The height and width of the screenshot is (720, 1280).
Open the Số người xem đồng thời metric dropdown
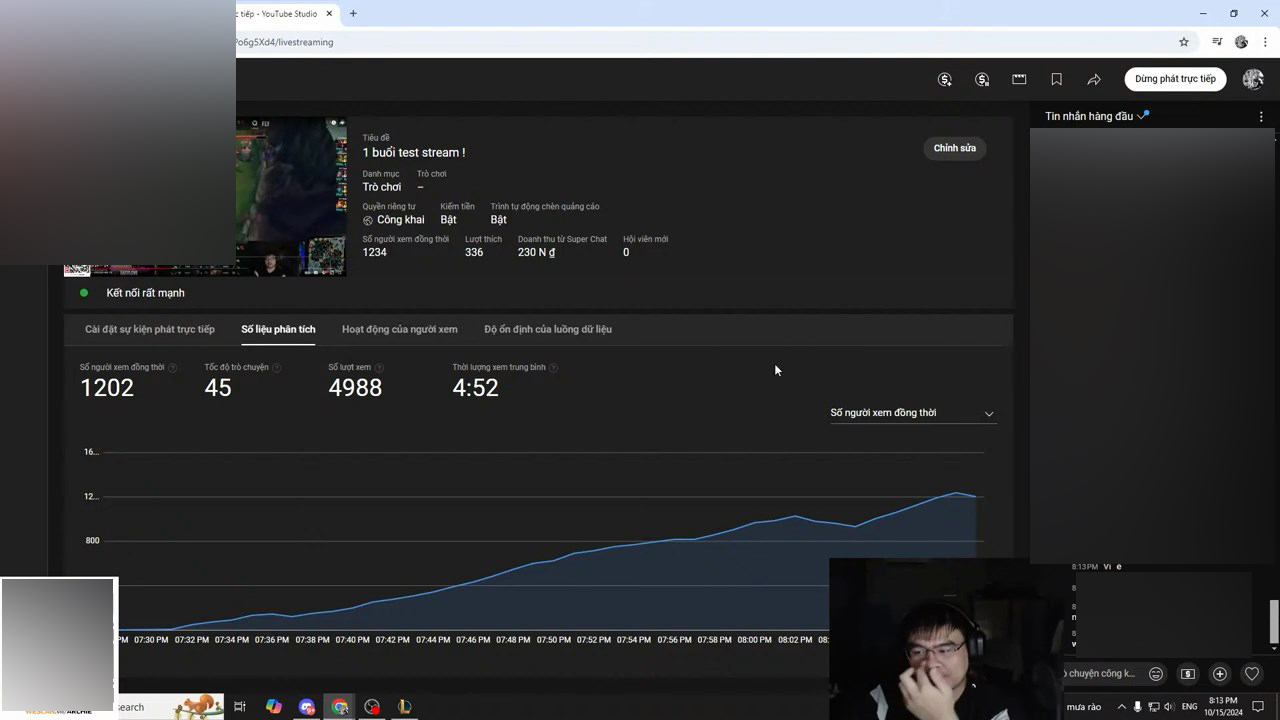tap(912, 413)
